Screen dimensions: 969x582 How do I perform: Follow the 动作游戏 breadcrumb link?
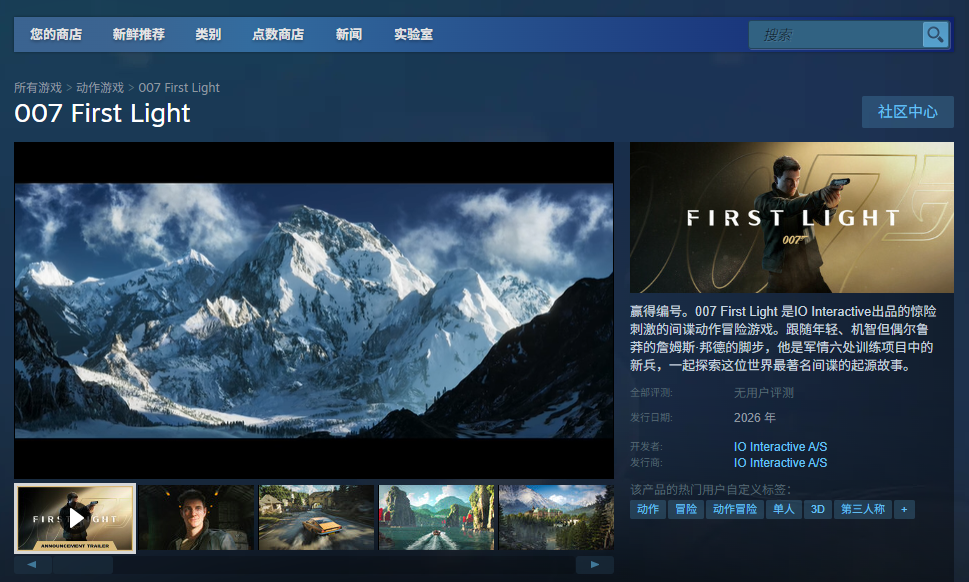click(100, 88)
